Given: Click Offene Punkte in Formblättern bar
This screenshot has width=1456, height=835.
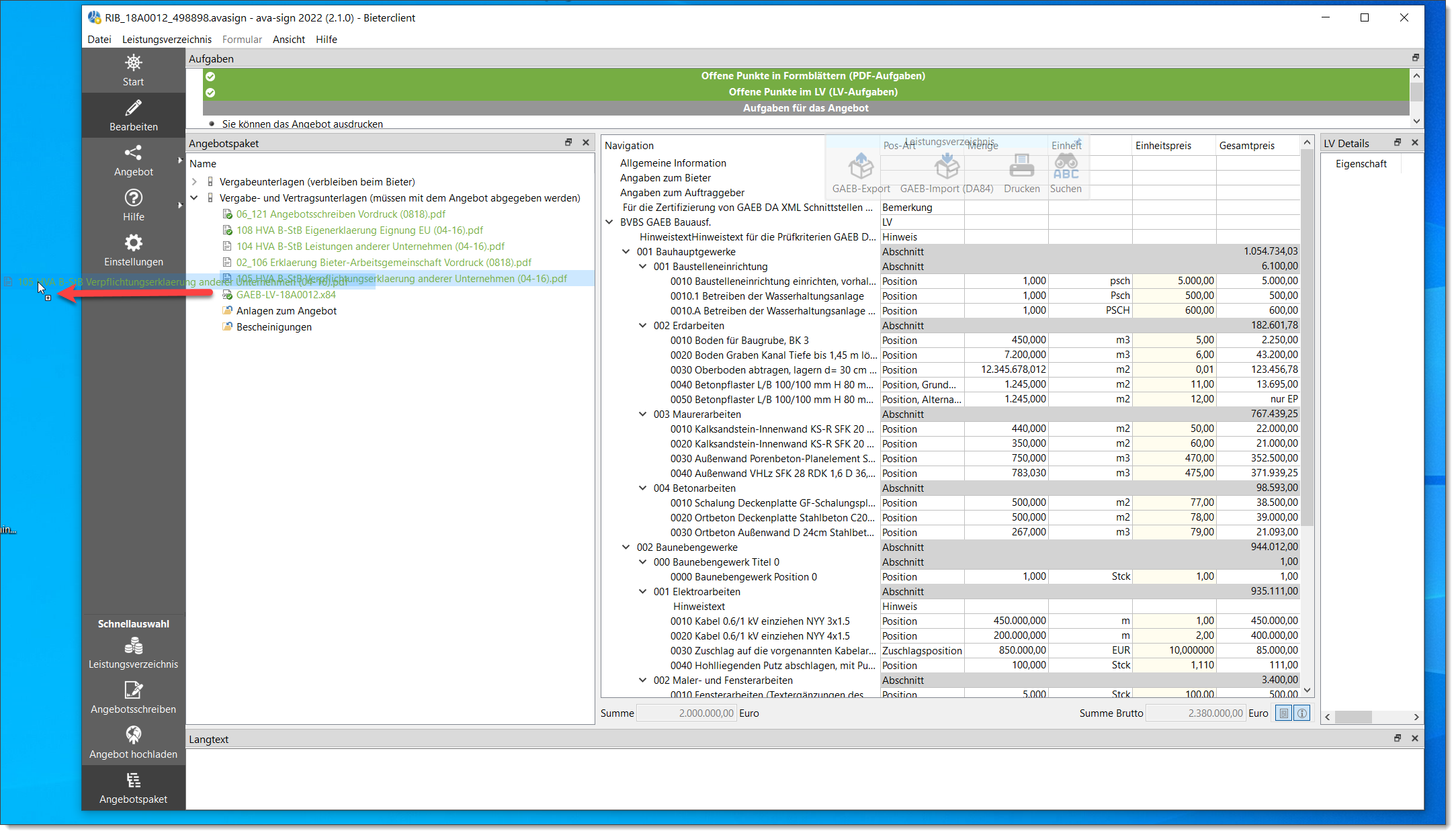Looking at the screenshot, I should click(806, 76).
